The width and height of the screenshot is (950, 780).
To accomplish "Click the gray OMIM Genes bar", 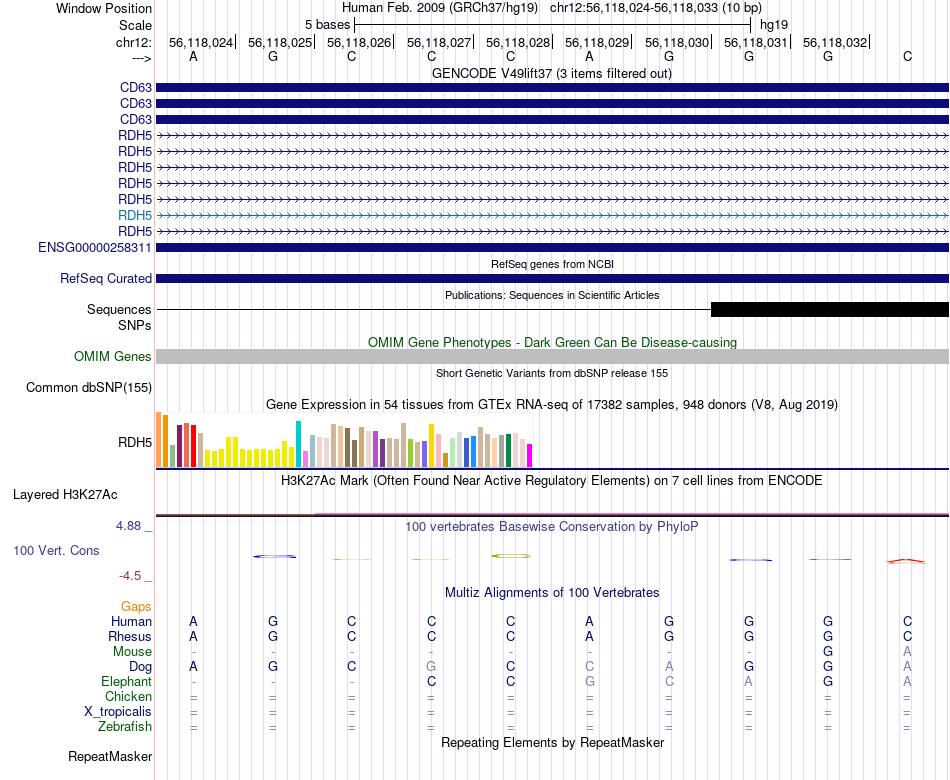I will [x=552, y=356].
